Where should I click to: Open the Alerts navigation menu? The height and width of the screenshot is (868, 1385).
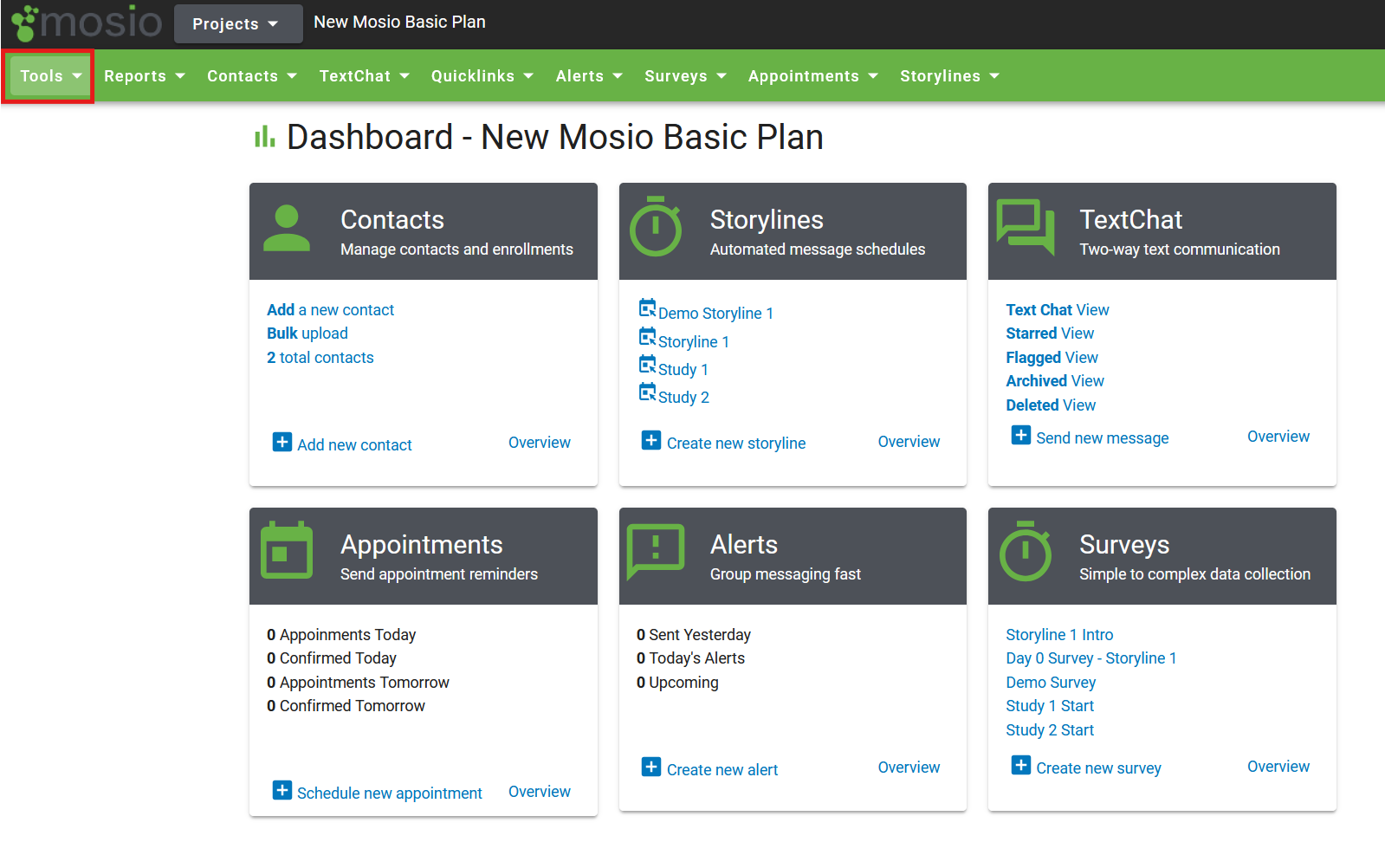pos(589,76)
